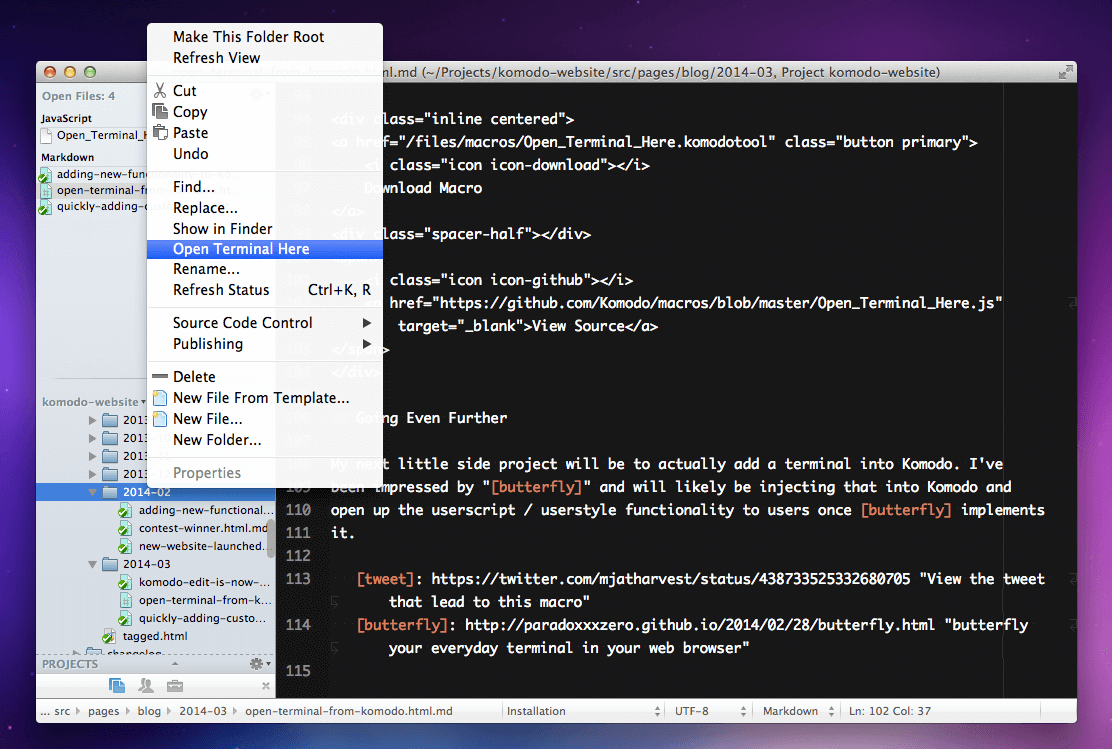
Task: Select New File From Template… option
Action: click(x=265, y=398)
